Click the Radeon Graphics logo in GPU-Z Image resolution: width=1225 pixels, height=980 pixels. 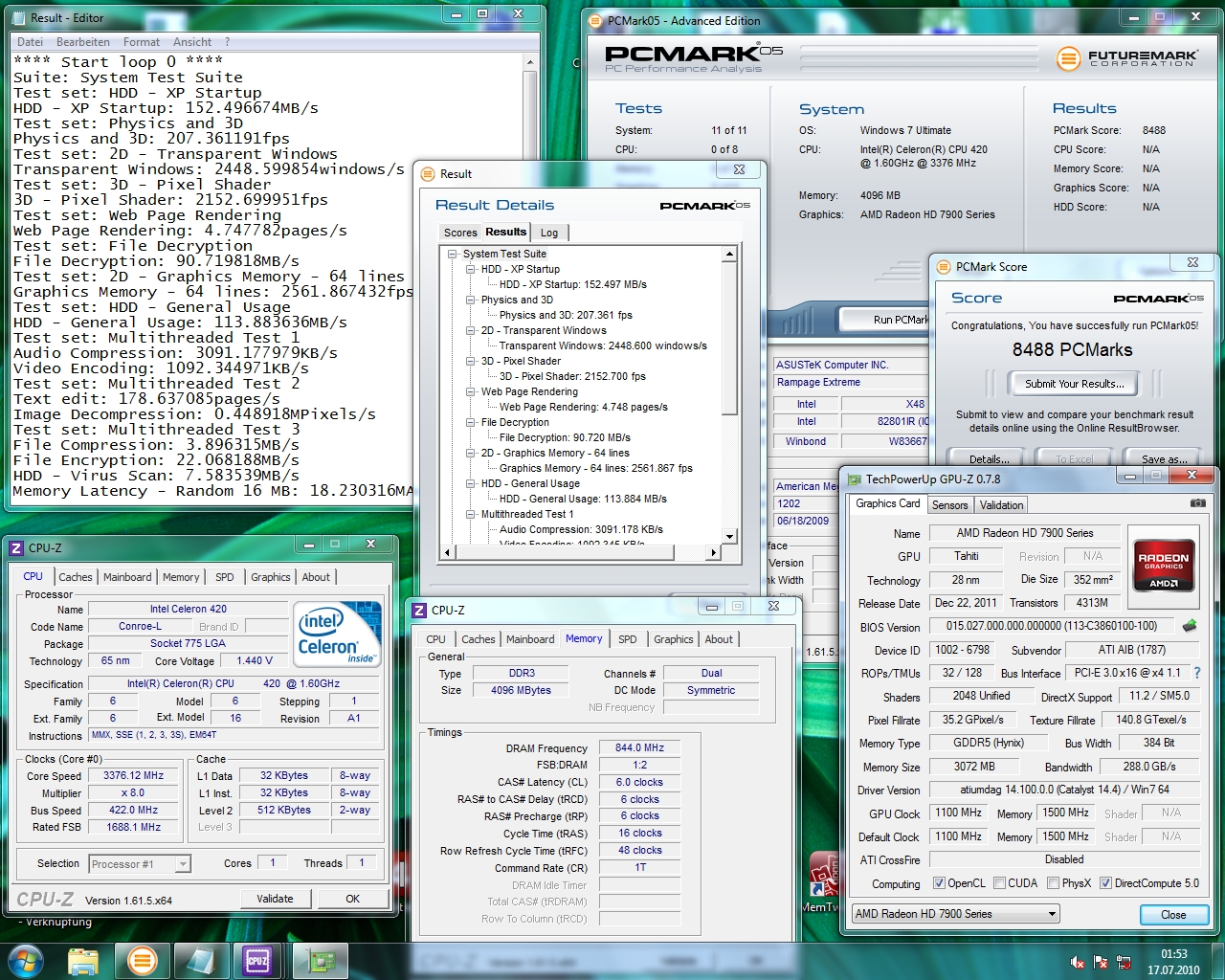tap(1163, 568)
